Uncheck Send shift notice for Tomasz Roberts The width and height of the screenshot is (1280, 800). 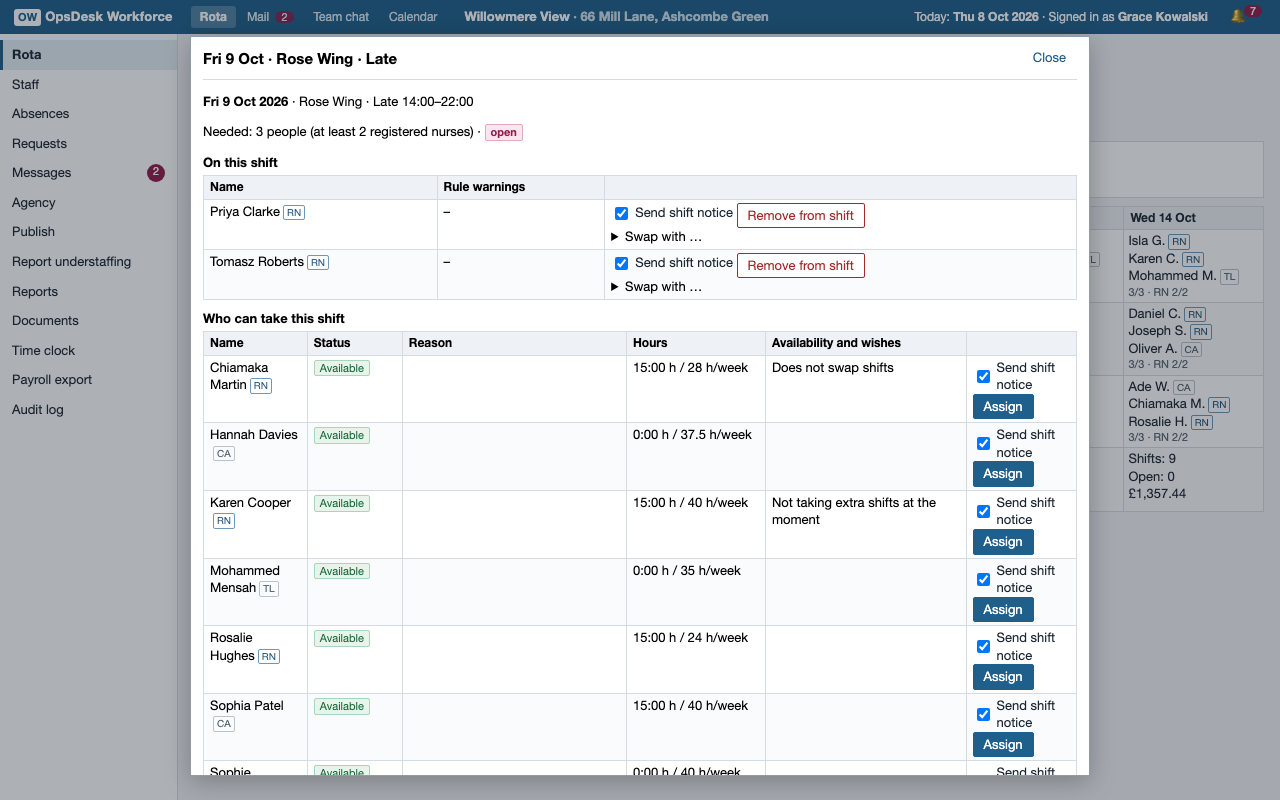[x=621, y=263]
